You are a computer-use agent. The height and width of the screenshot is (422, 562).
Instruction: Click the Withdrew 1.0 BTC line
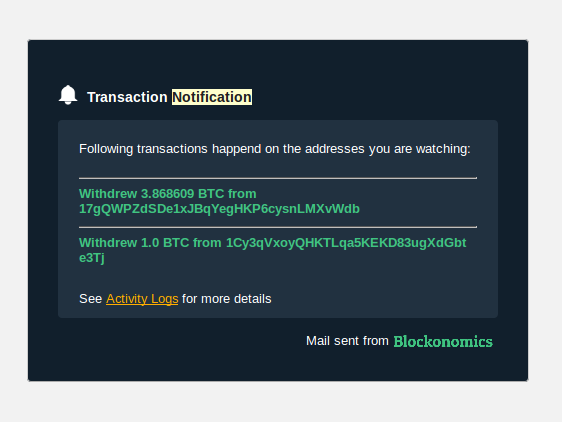pyautogui.click(x=272, y=250)
